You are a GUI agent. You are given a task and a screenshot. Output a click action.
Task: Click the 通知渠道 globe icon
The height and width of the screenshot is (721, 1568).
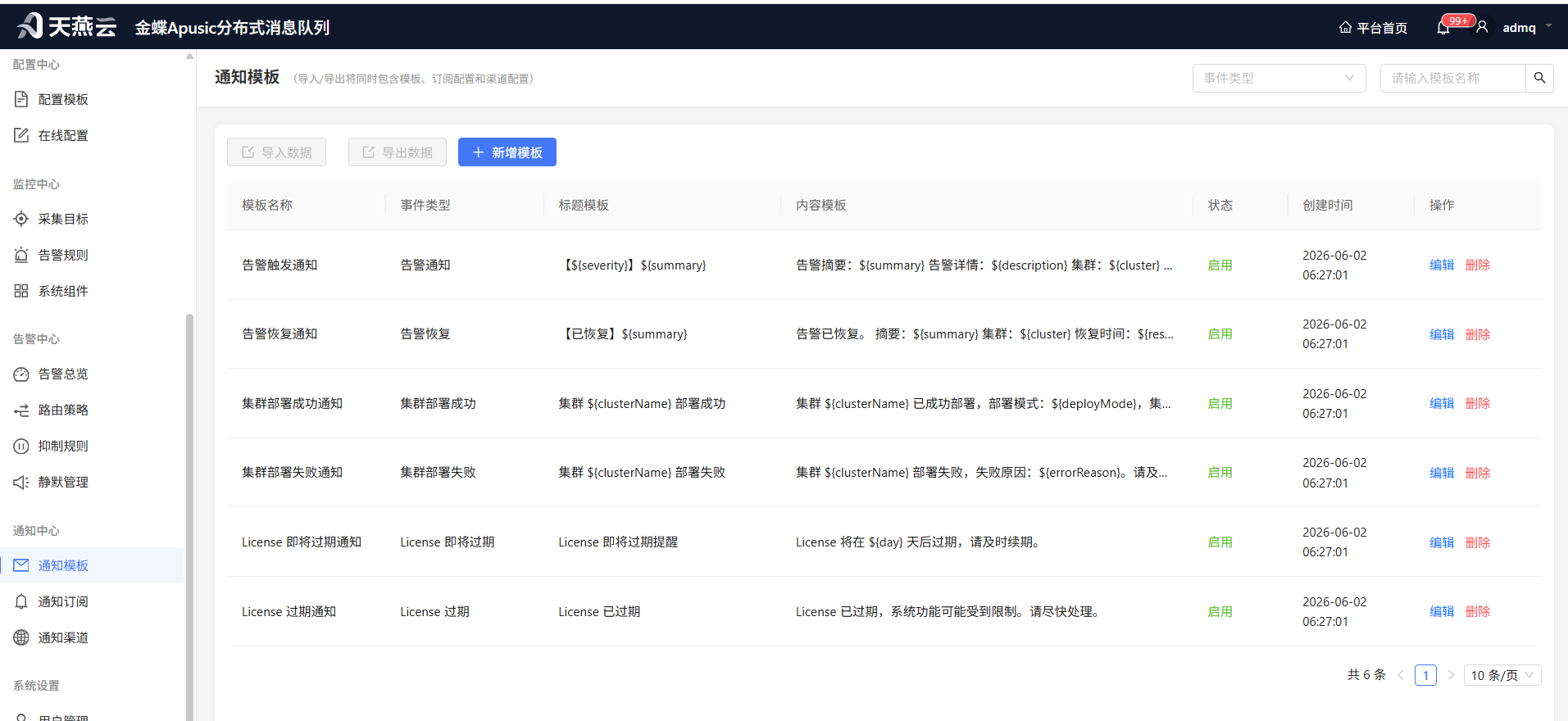pos(21,637)
